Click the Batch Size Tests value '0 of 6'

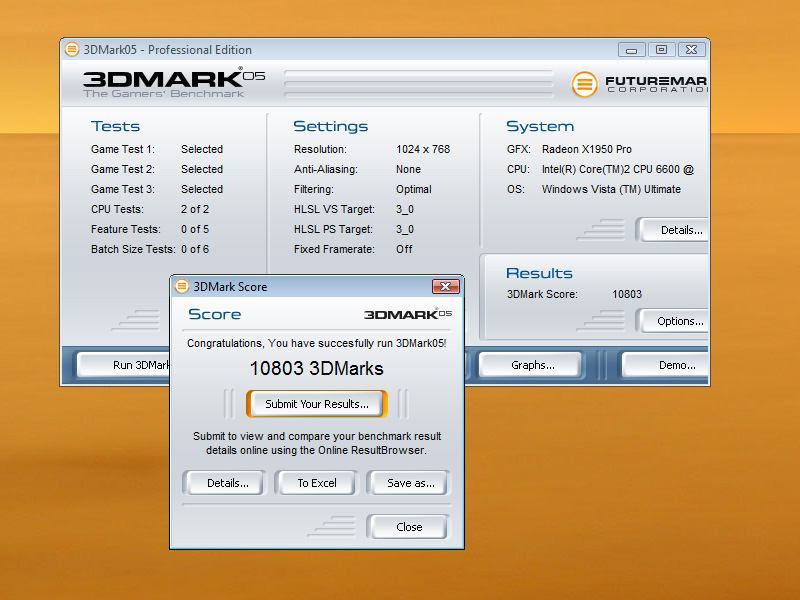[x=195, y=249]
